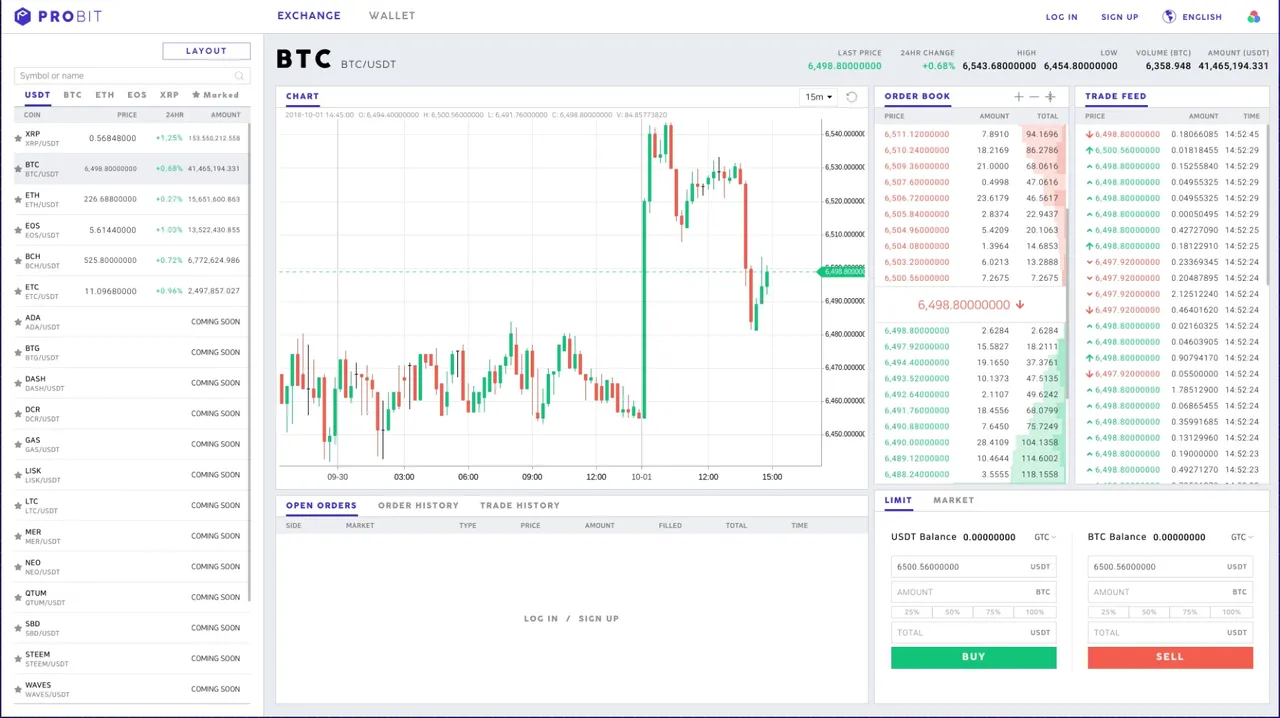Screen dimensions: 1280x718
Task: Select the BTC market tab
Action: [x=73, y=95]
